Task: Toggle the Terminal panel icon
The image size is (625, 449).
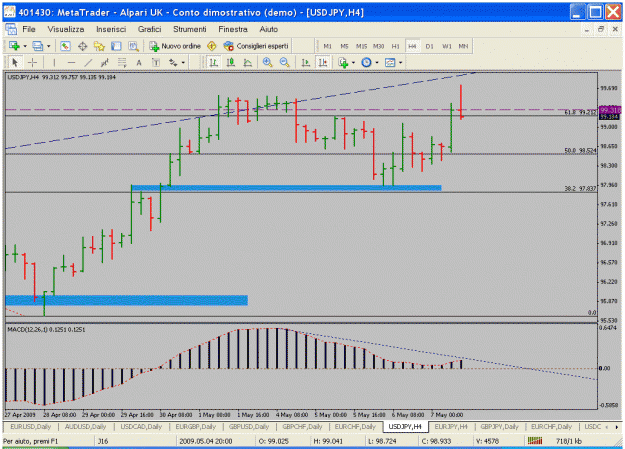Action: click(x=116, y=46)
